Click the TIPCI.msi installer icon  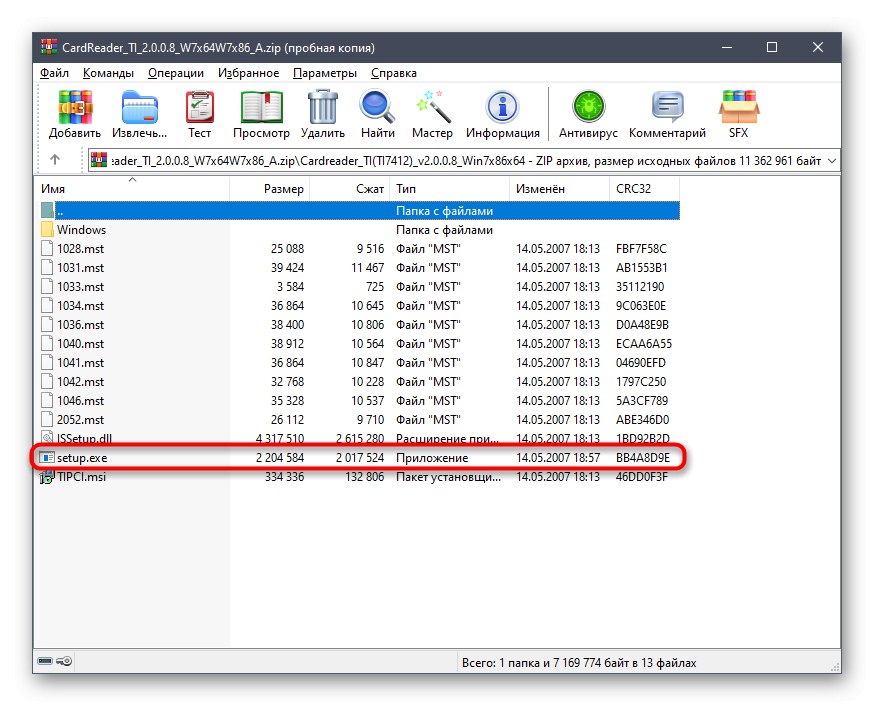(47, 477)
